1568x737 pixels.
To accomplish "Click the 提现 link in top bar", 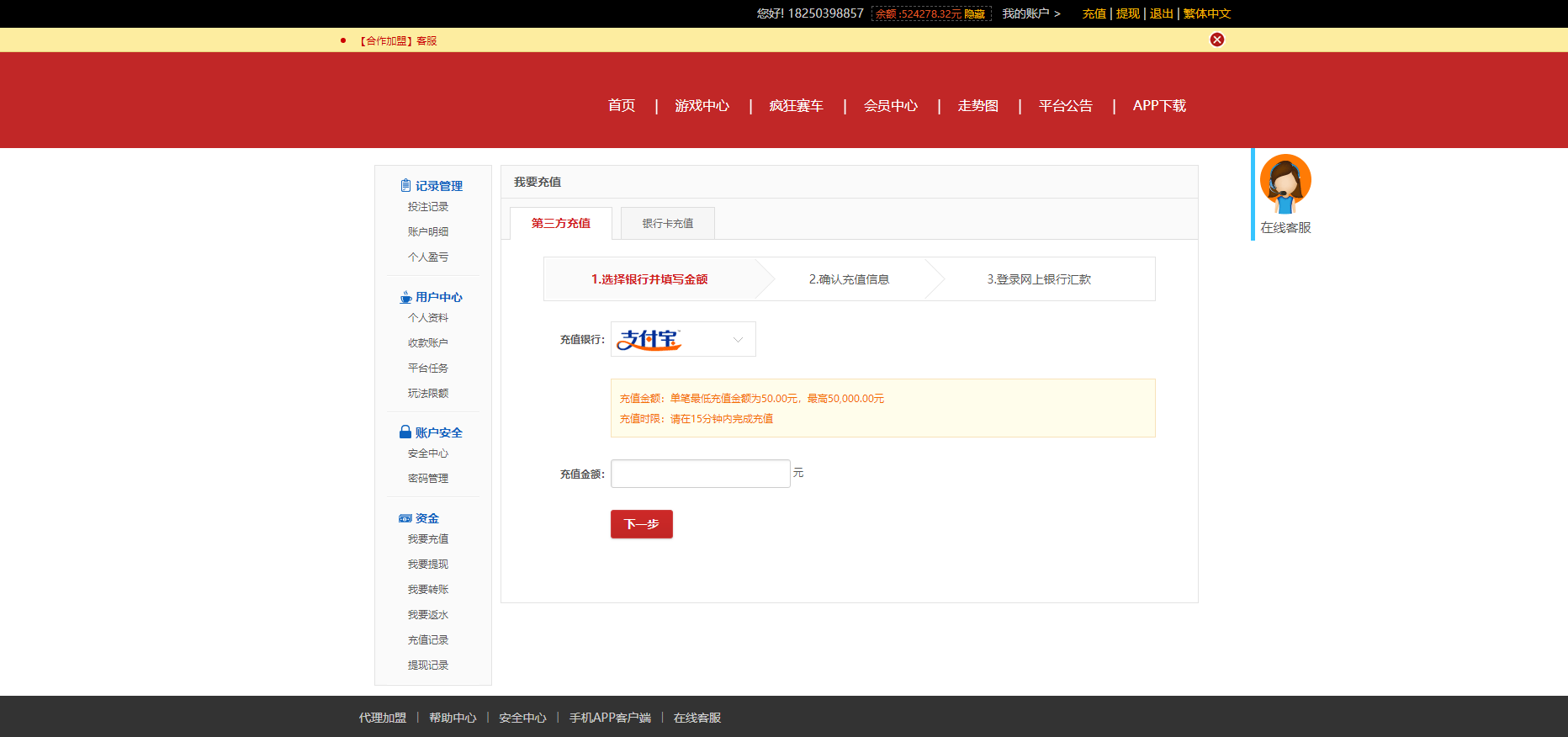I will (1127, 13).
